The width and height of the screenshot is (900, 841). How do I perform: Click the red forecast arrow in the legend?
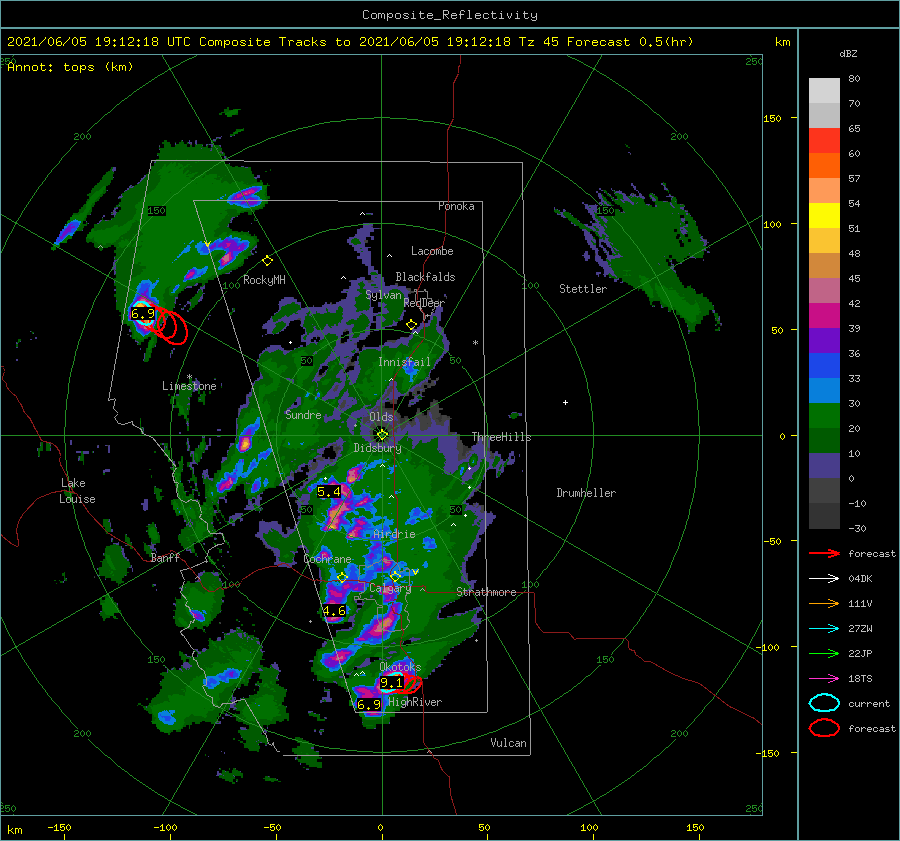point(824,553)
